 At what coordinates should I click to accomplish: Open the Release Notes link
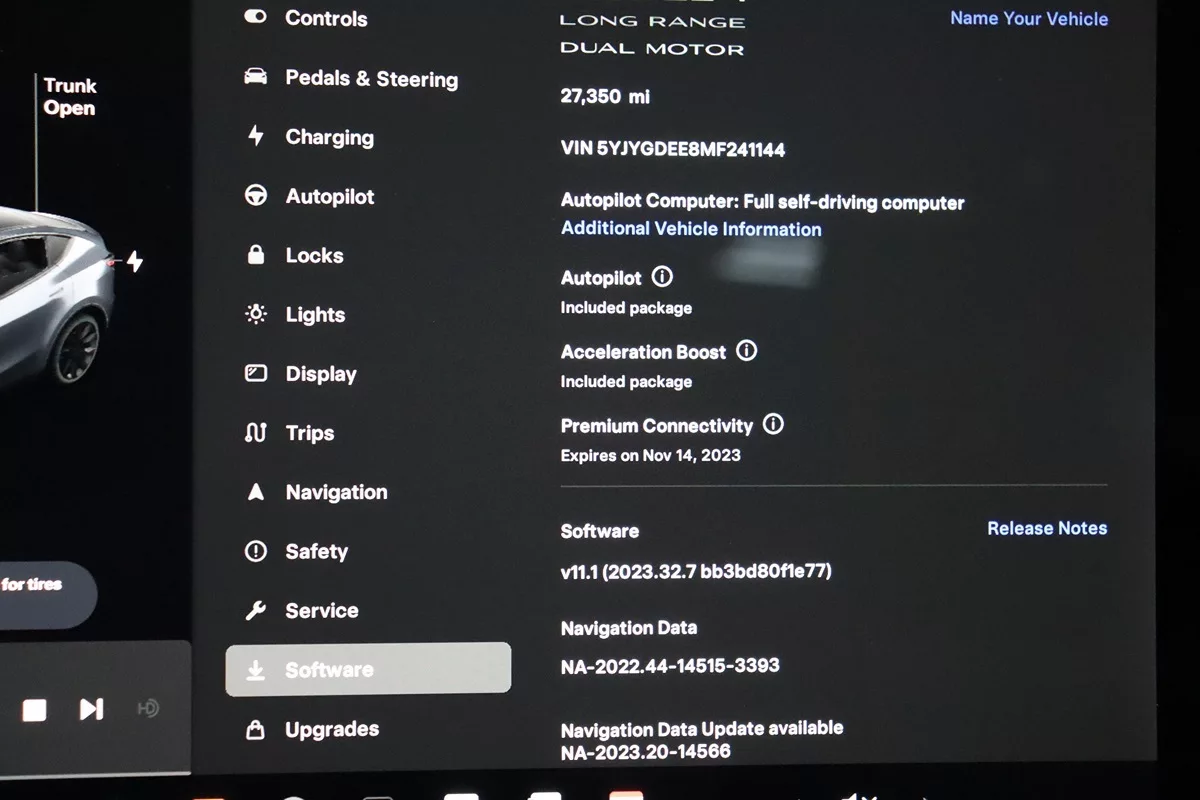tap(1047, 528)
